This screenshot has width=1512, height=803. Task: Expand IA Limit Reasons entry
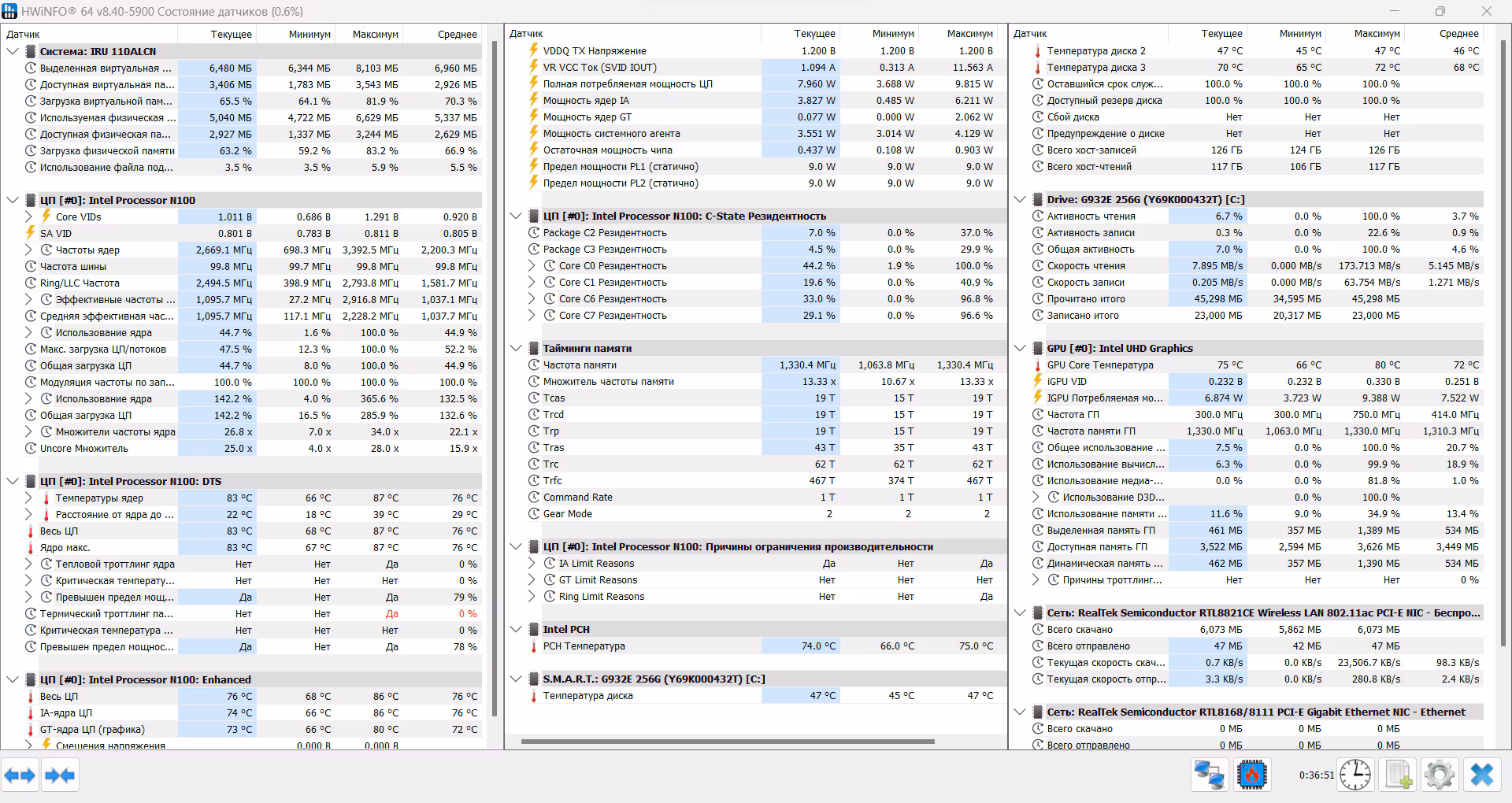(532, 564)
